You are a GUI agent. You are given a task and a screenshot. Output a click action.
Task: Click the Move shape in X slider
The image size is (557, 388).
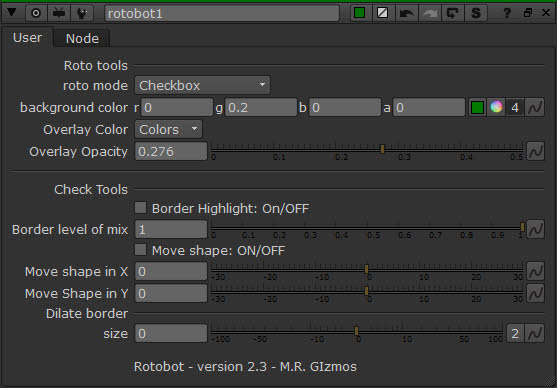[367, 271]
